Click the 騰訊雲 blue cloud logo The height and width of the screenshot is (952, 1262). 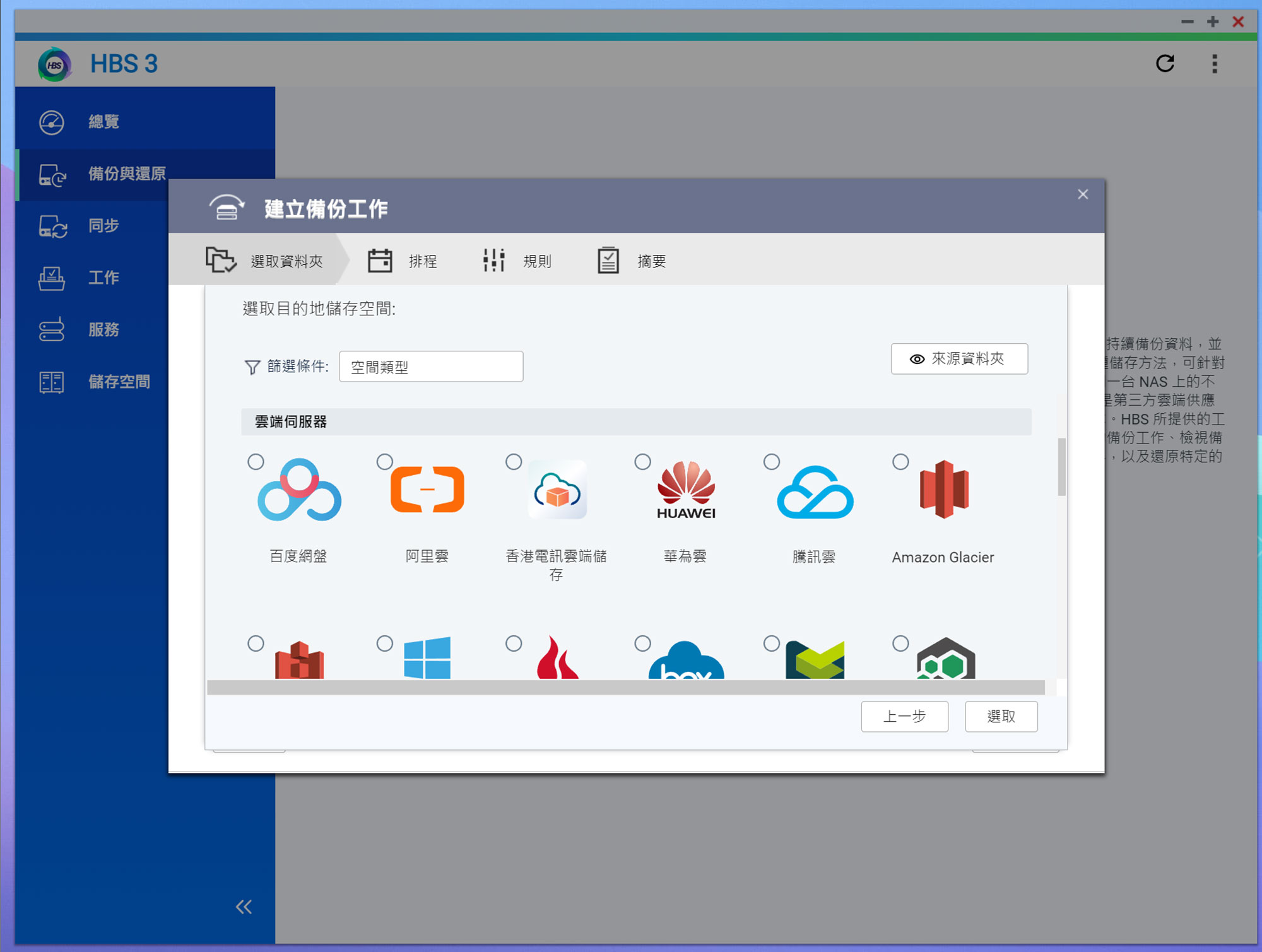[x=815, y=492]
